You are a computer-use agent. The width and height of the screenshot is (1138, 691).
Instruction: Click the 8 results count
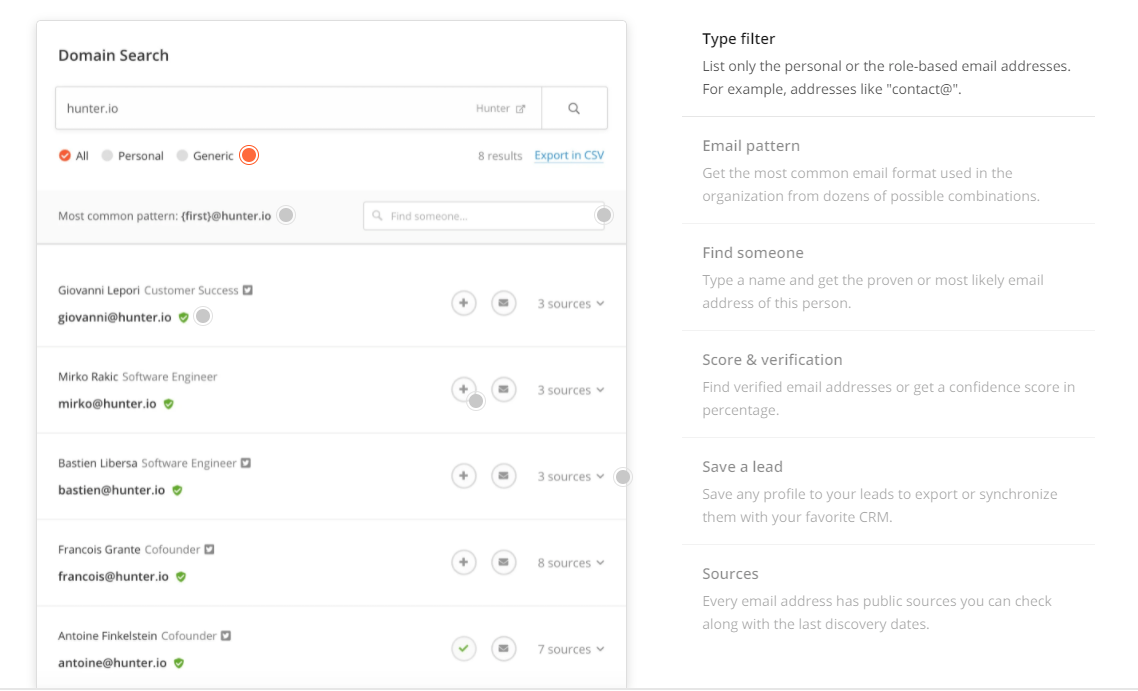click(500, 156)
